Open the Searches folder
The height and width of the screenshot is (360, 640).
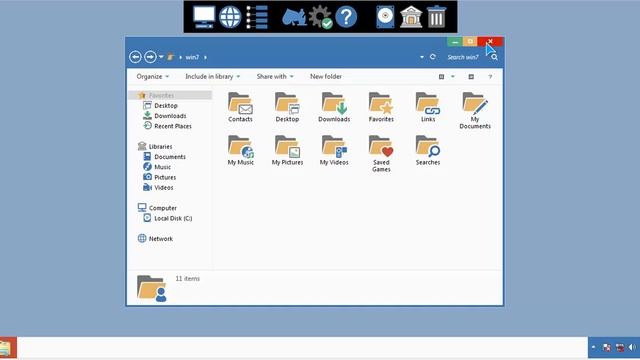click(428, 150)
